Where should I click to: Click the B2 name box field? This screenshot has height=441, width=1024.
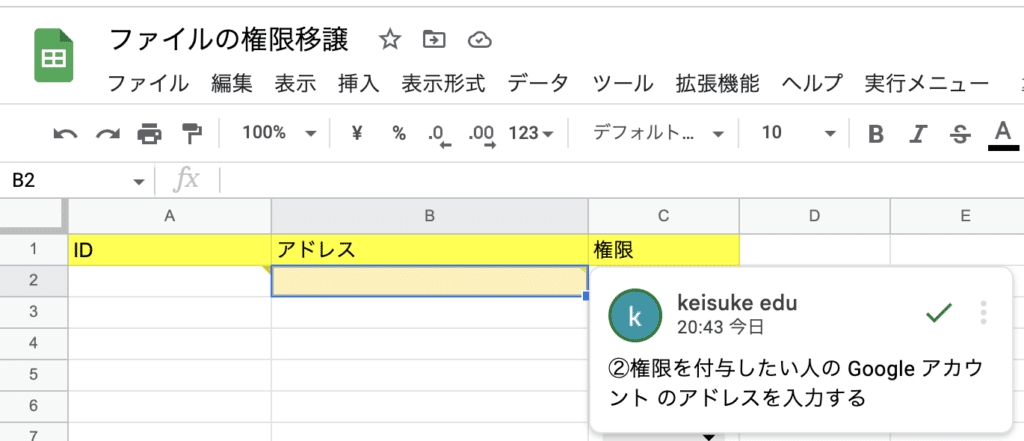coord(76,181)
